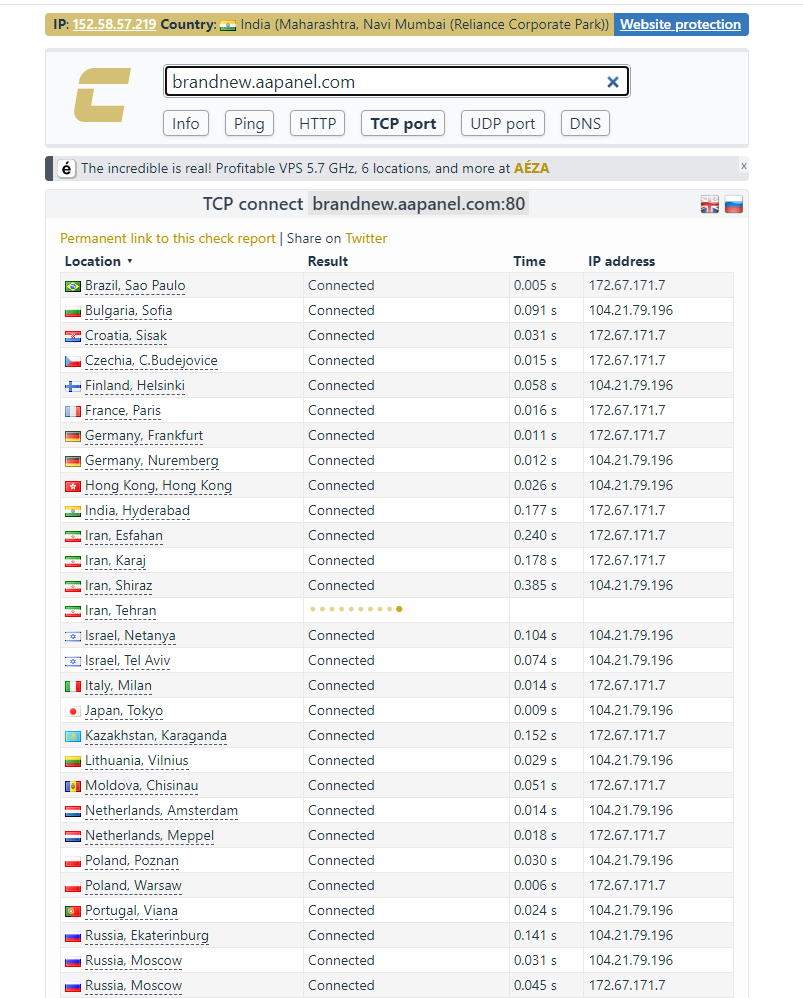Click the Moldova flag icon
Image resolution: width=803 pixels, height=998 pixels.
73,787
